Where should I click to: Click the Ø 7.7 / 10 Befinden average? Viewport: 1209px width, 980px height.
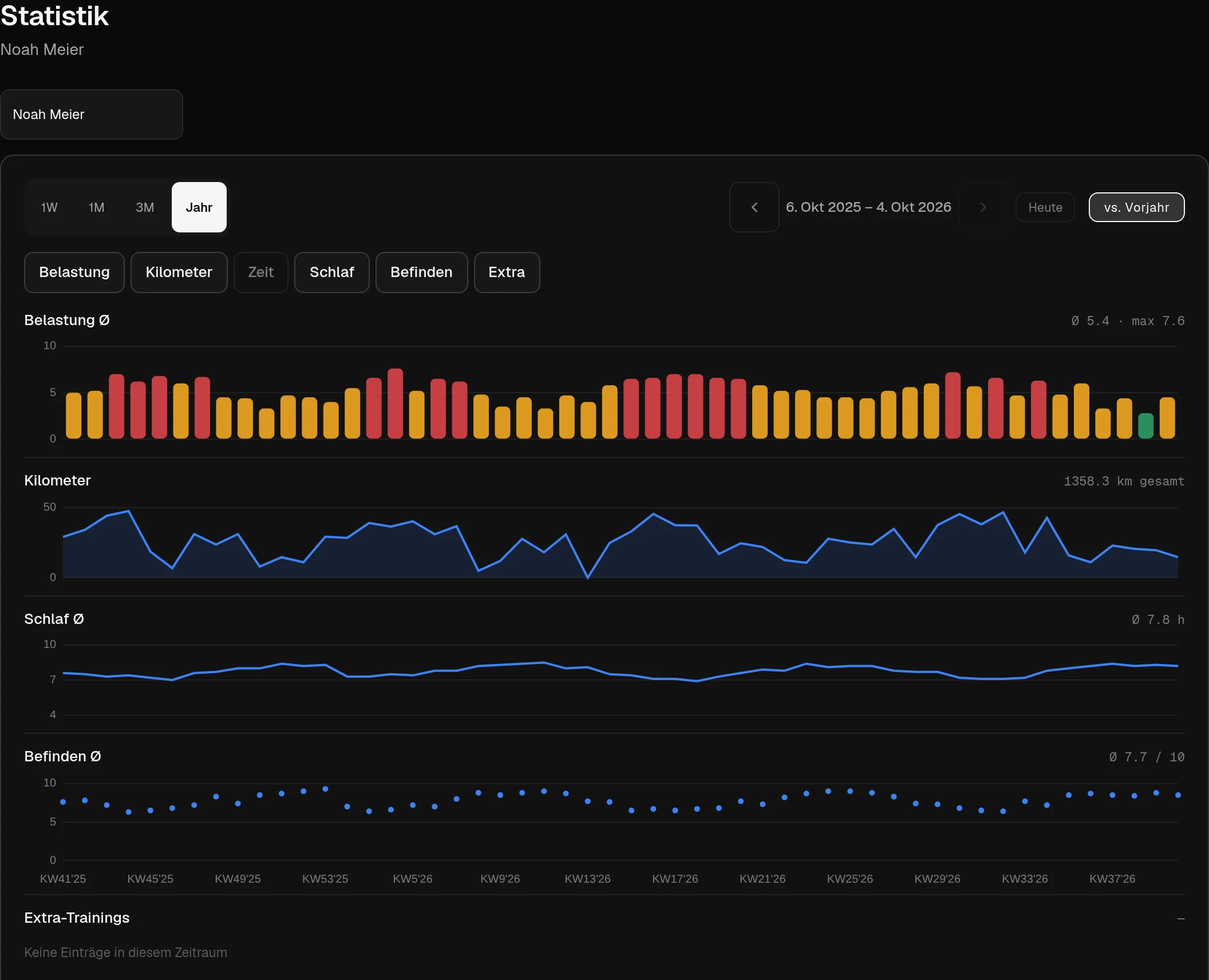coord(1147,757)
